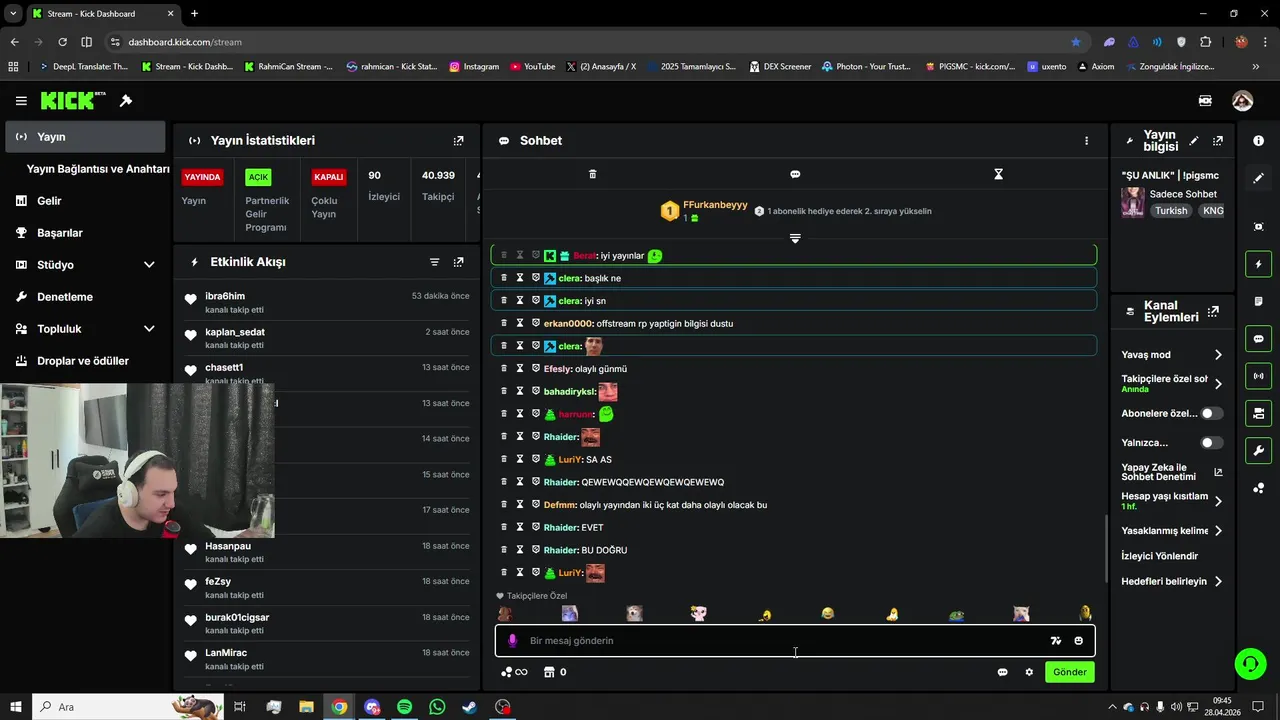Open Yayın Bağlantısı ve Anahtarı page
The width and height of the screenshot is (1280, 720).
click(98, 169)
